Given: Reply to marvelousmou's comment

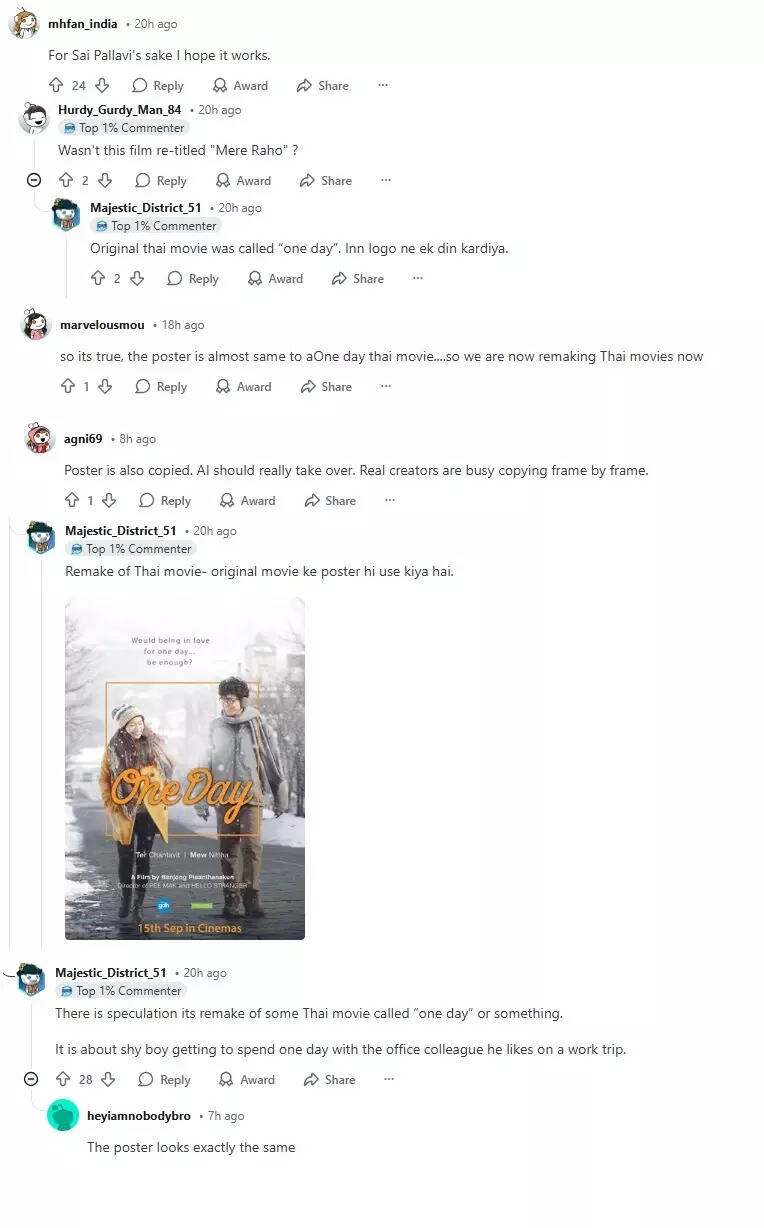Looking at the screenshot, I should pos(161,386).
